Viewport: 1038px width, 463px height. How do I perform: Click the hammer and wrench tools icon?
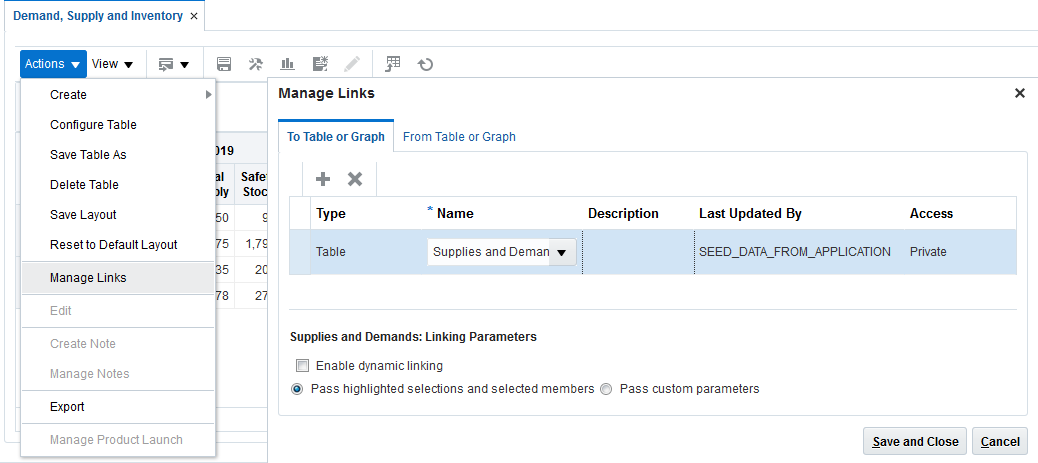click(x=256, y=64)
